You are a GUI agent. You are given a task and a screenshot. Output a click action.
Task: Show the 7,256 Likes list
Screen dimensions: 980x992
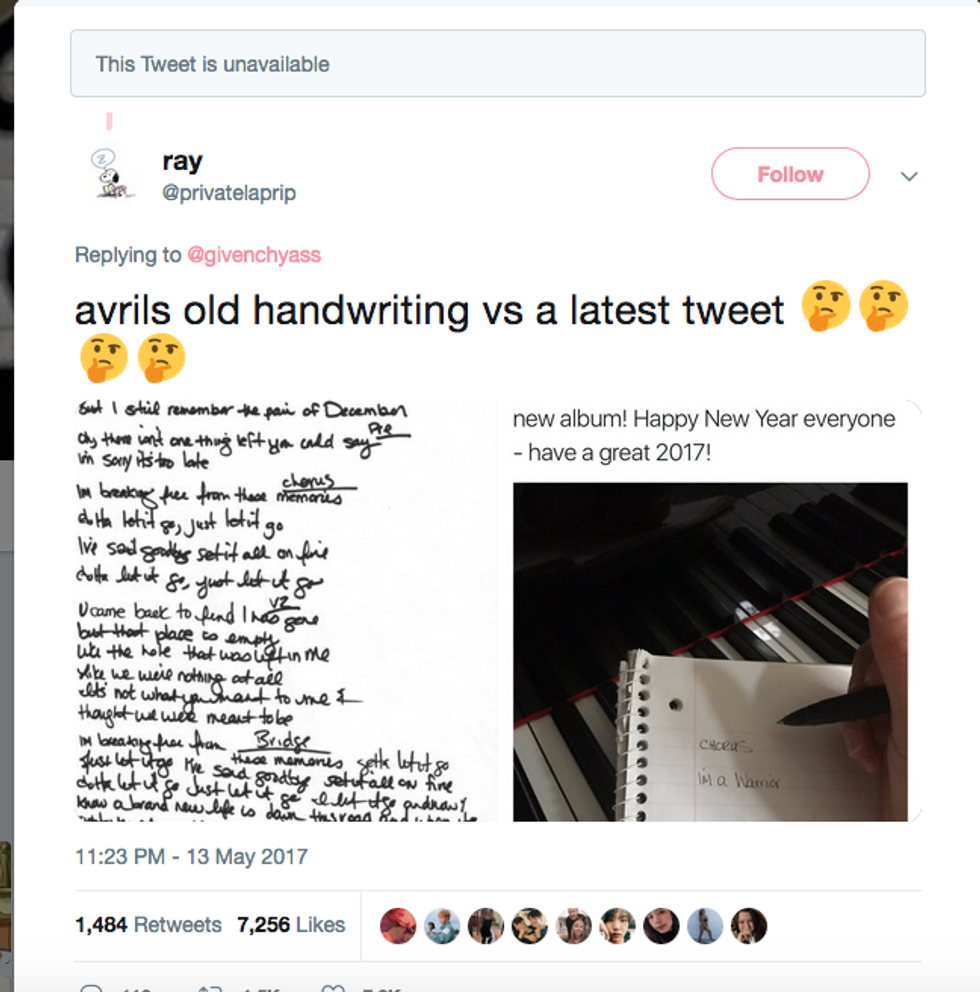291,925
